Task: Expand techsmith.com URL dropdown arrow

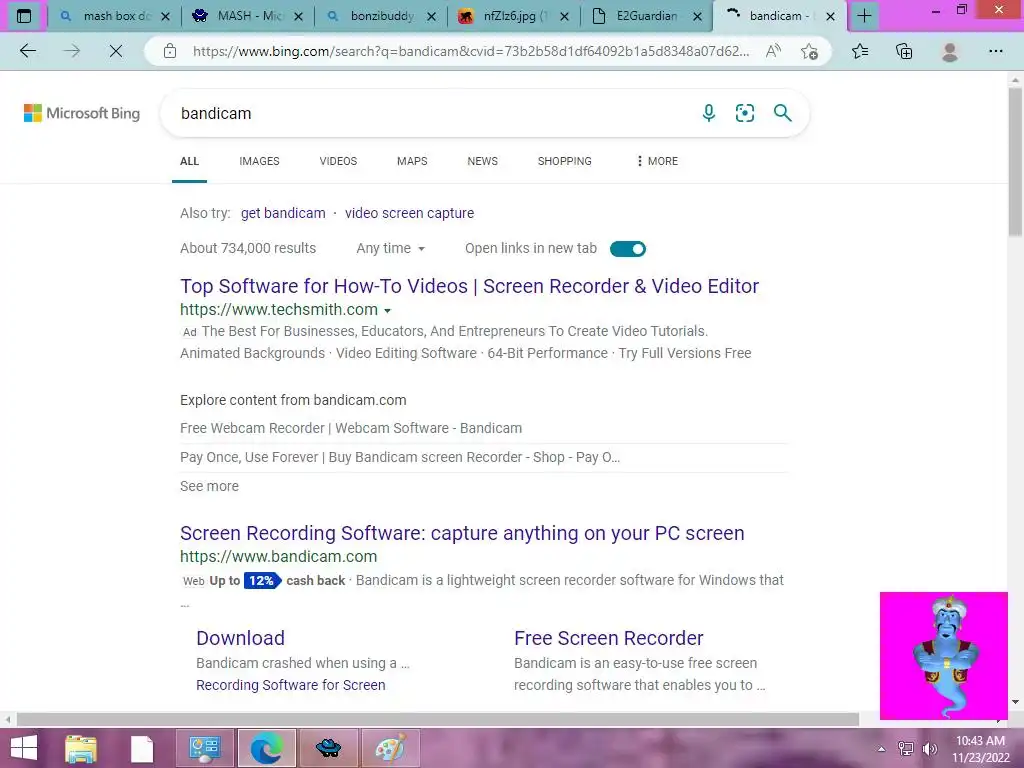Action: (x=387, y=311)
